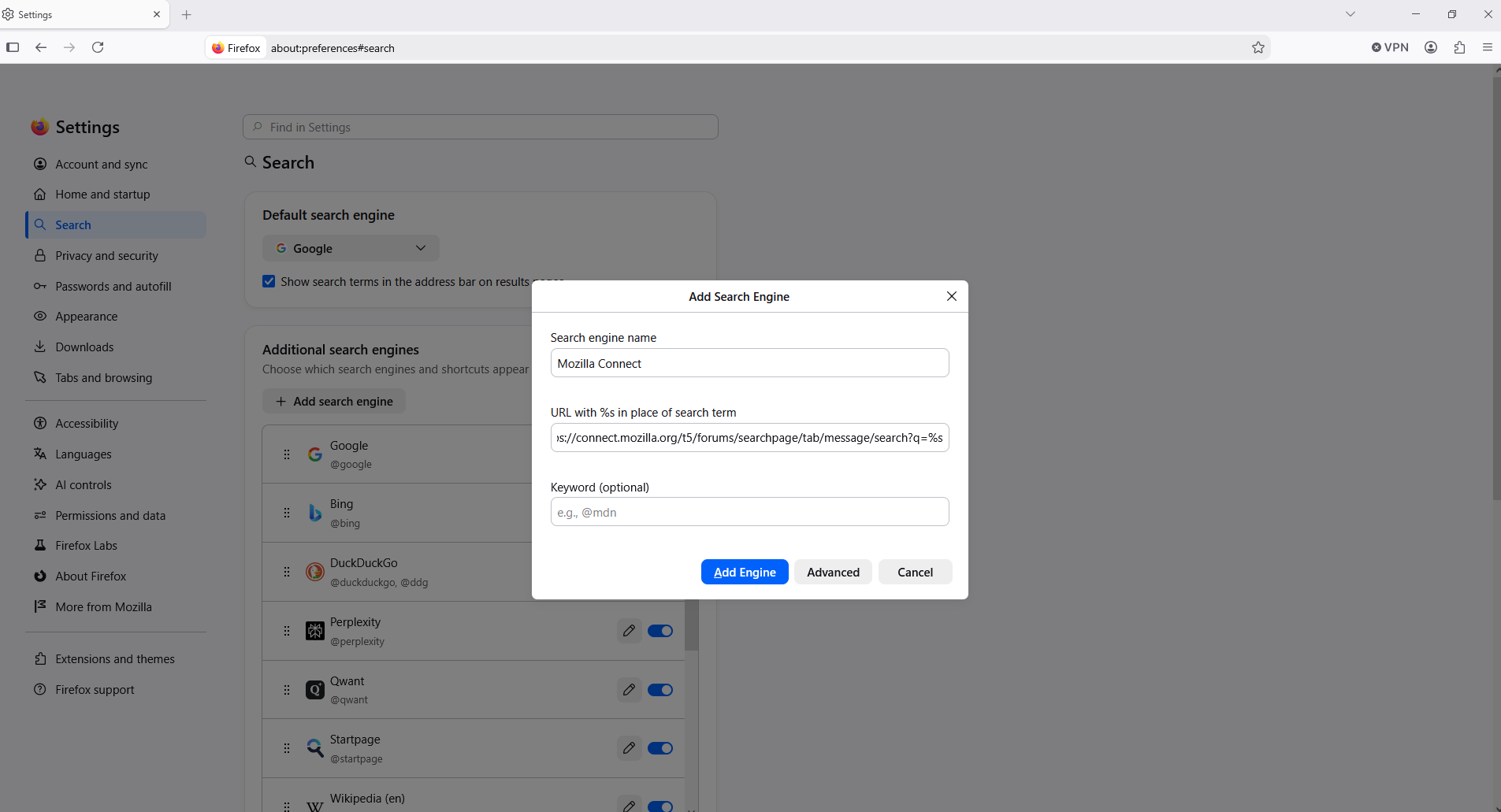Image resolution: width=1501 pixels, height=812 pixels.
Task: Expand the default search engine Google dropdown
Action: coord(351,248)
